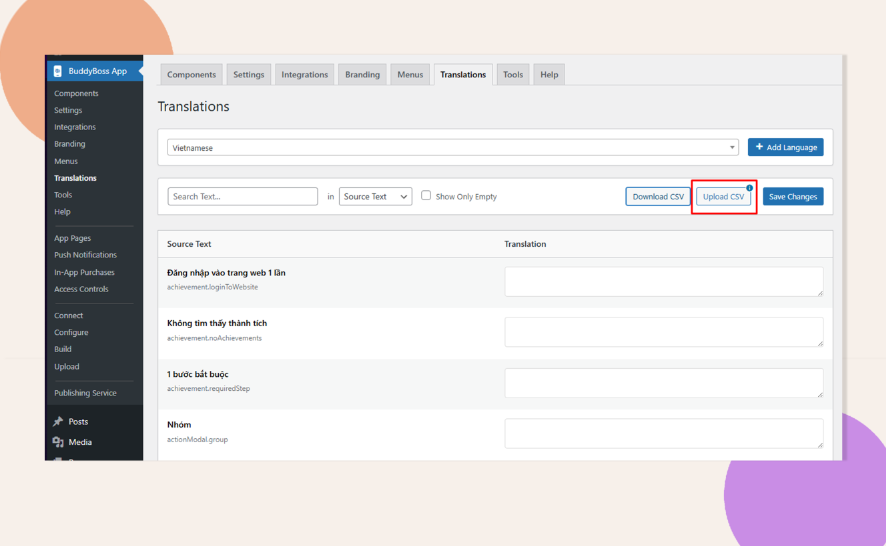The width and height of the screenshot is (886, 546).
Task: Click source text '1 bước bắt buộc'
Action: click(x=198, y=374)
